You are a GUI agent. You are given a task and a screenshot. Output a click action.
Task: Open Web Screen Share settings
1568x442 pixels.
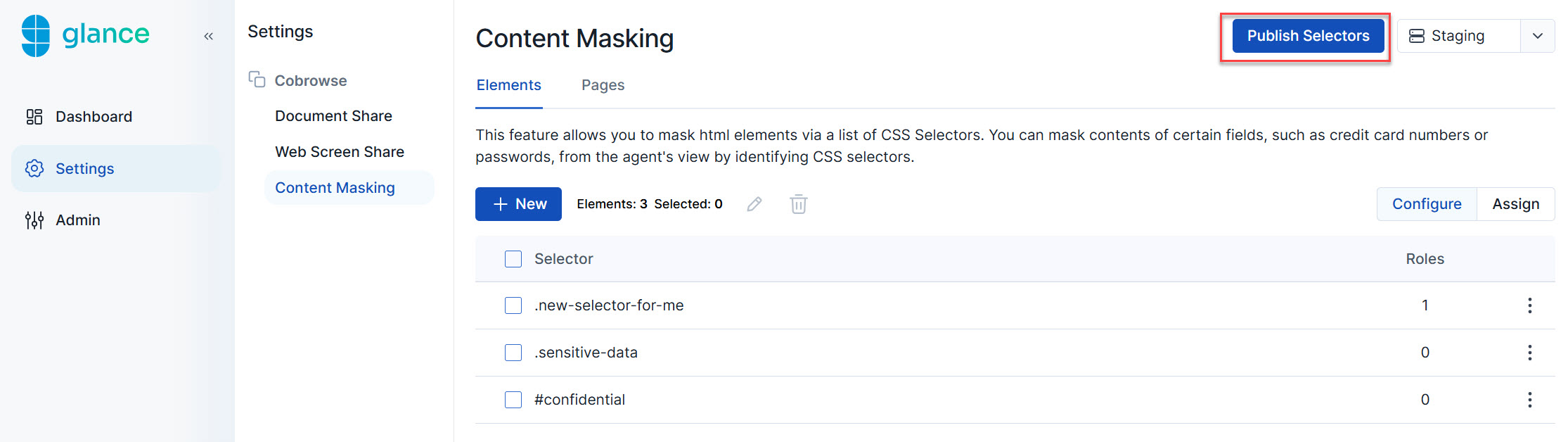pyautogui.click(x=340, y=152)
